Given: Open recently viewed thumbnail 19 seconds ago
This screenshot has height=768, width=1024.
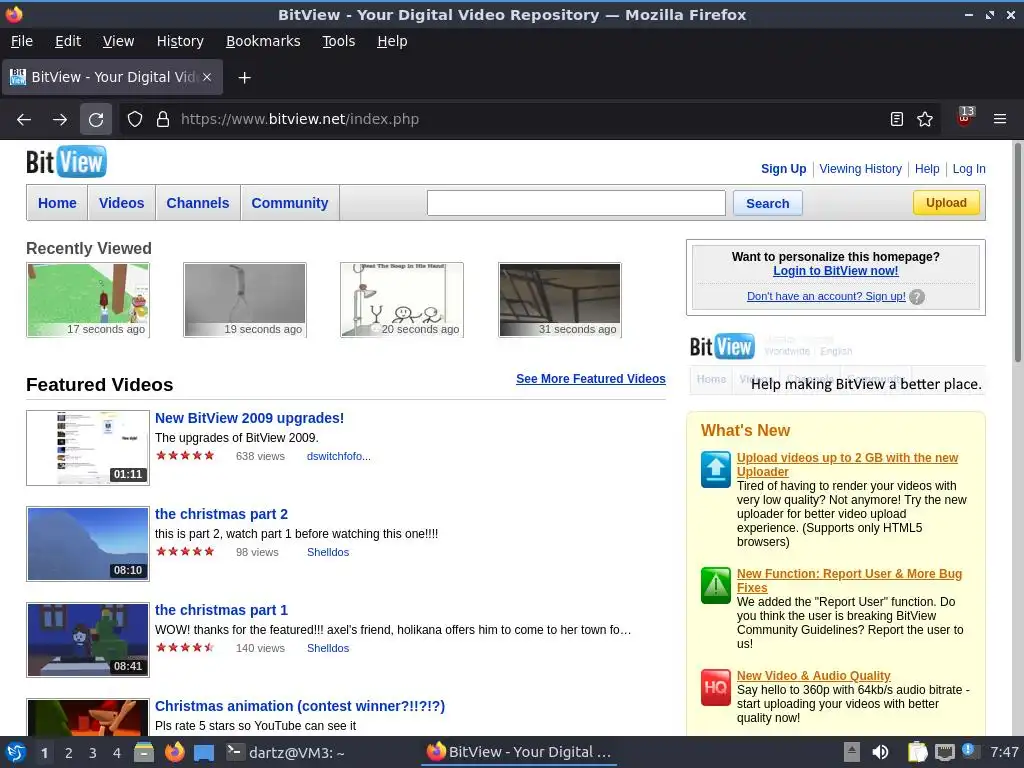Looking at the screenshot, I should 245,300.
